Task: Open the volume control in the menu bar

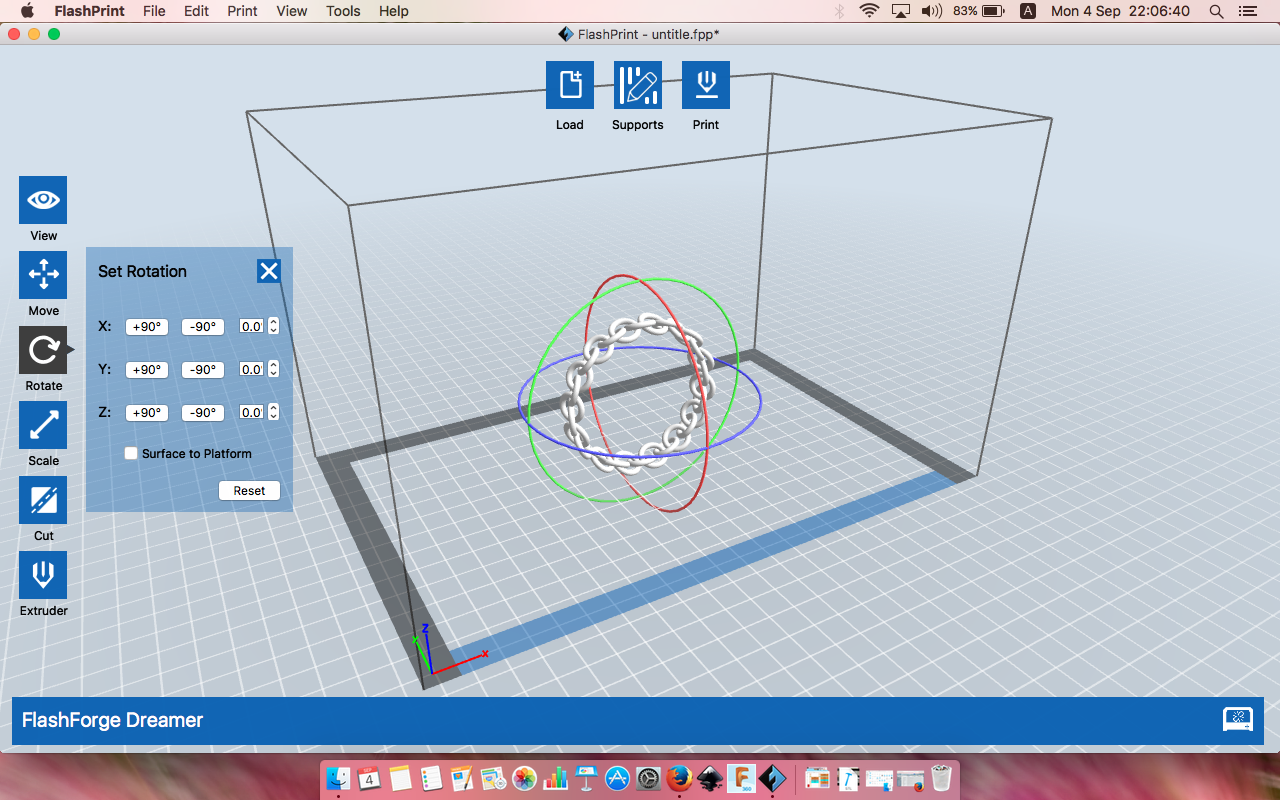Action: 931,11
